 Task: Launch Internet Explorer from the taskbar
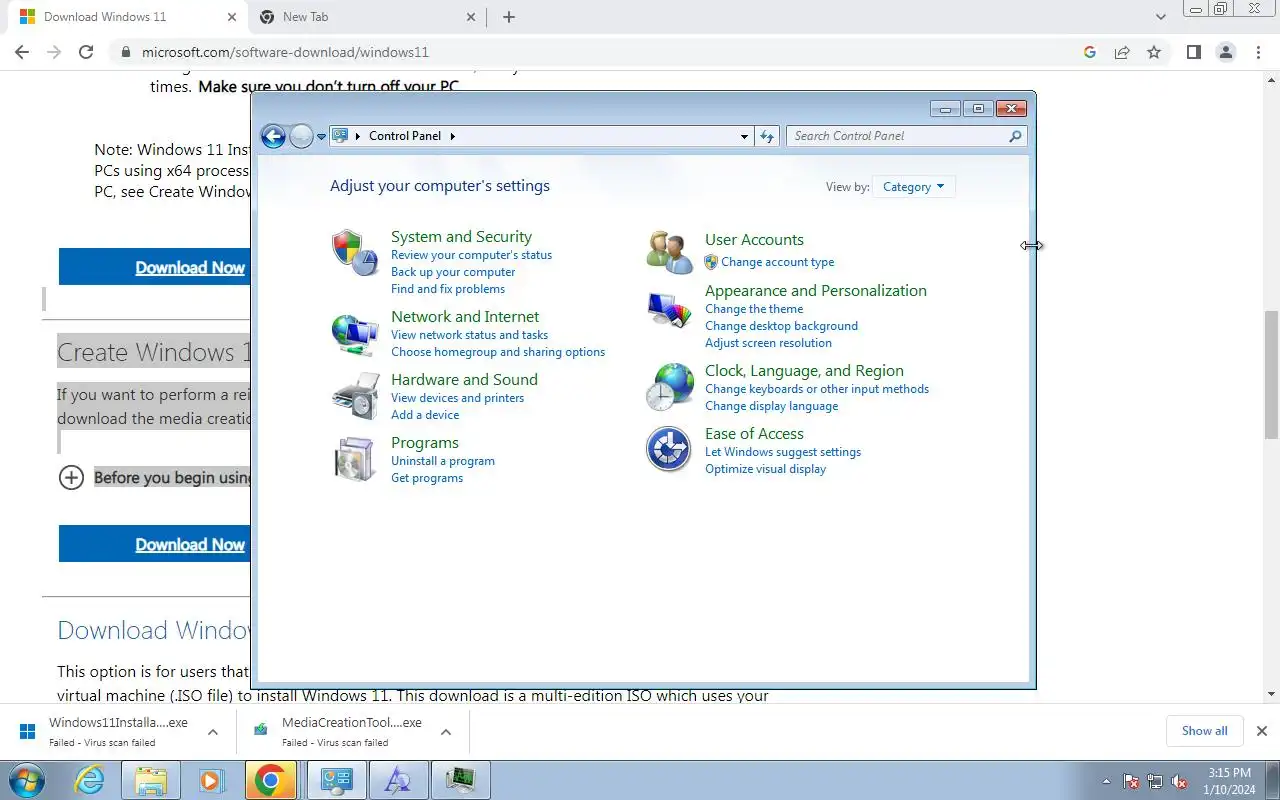(x=90, y=780)
